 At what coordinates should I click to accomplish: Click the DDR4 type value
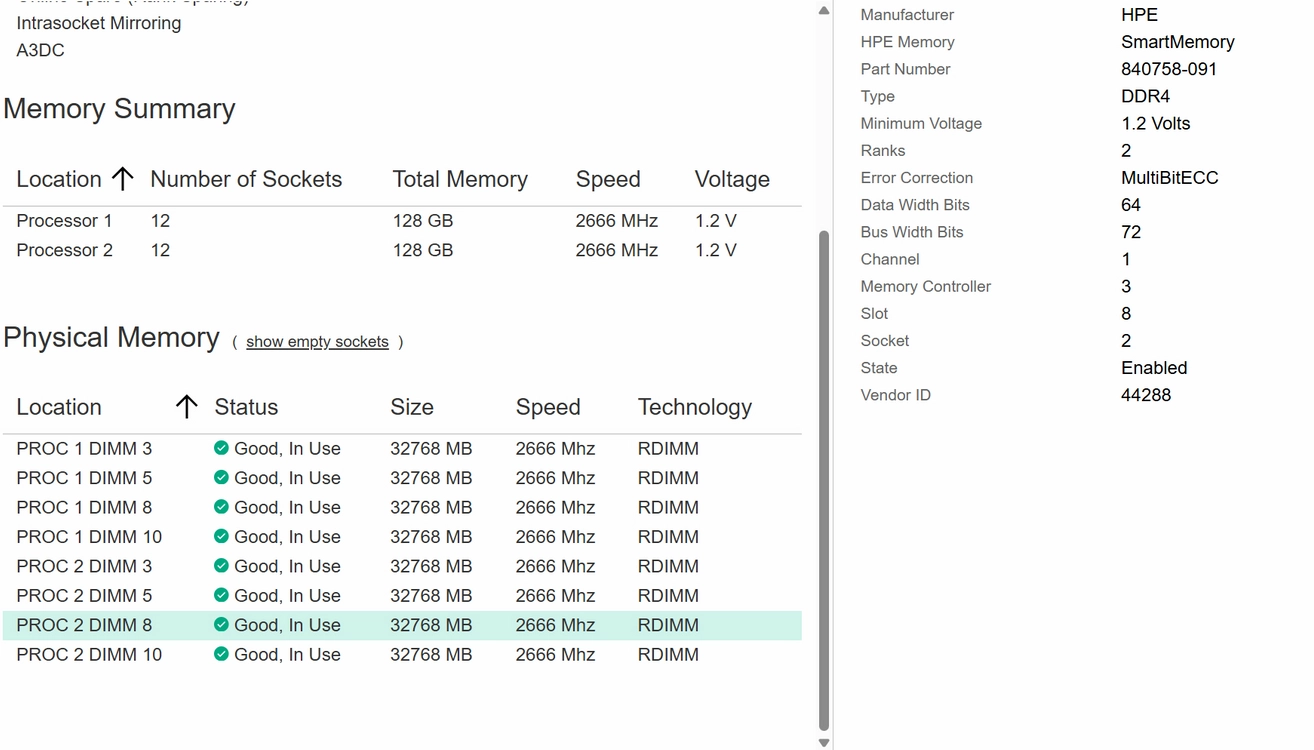click(1145, 96)
